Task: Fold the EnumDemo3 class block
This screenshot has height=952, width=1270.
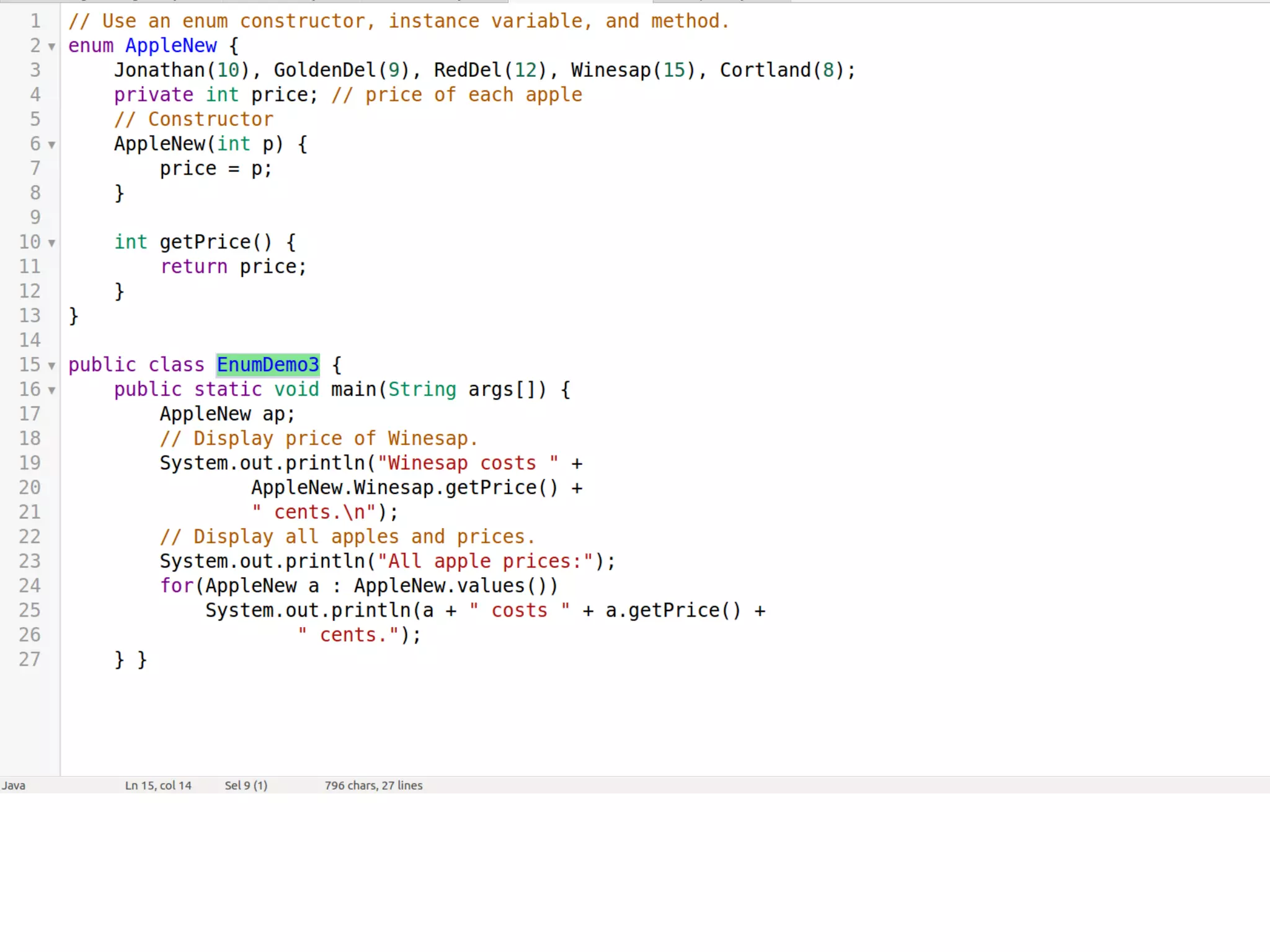Action: (x=52, y=366)
